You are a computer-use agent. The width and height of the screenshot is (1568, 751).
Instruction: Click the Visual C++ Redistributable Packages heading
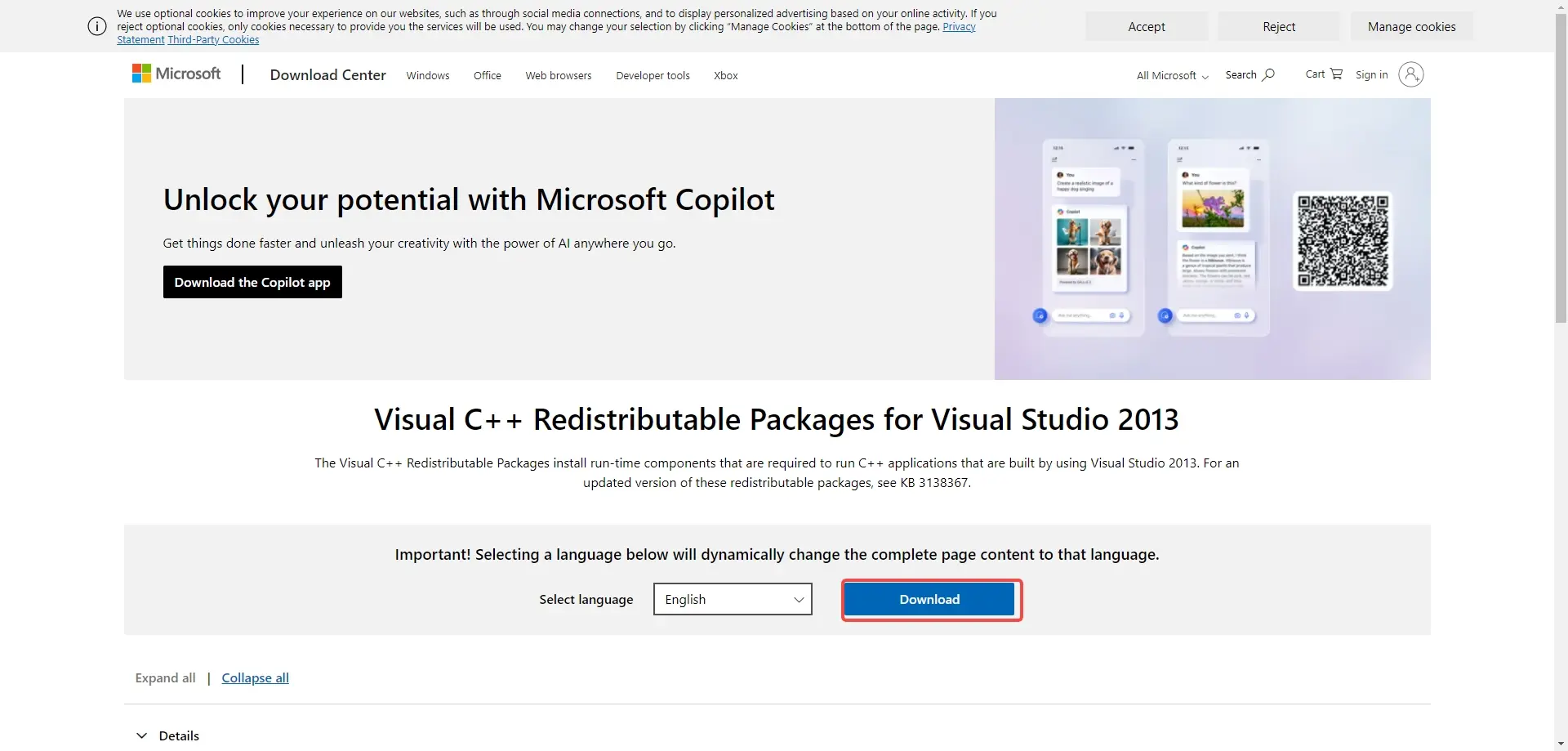(777, 419)
